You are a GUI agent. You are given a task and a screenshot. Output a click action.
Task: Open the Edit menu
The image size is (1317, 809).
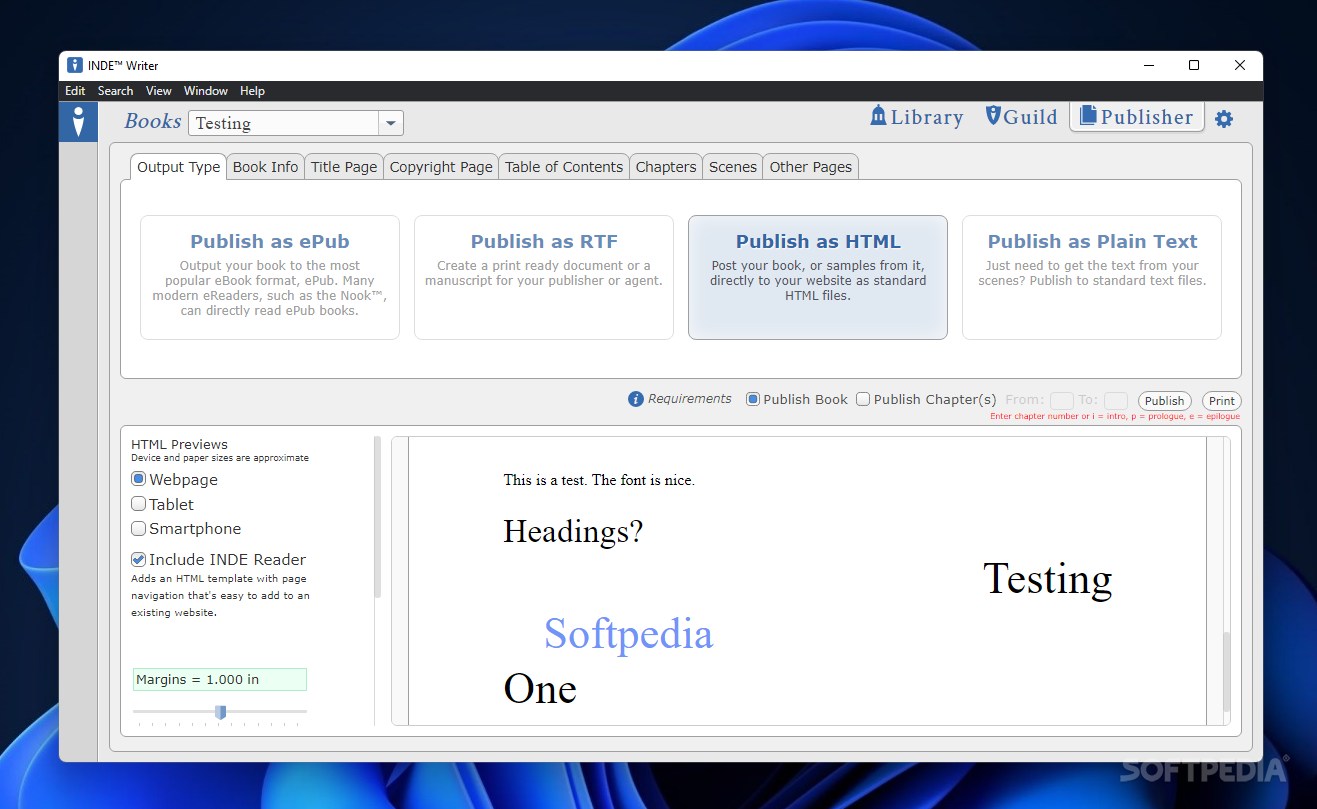pos(75,91)
